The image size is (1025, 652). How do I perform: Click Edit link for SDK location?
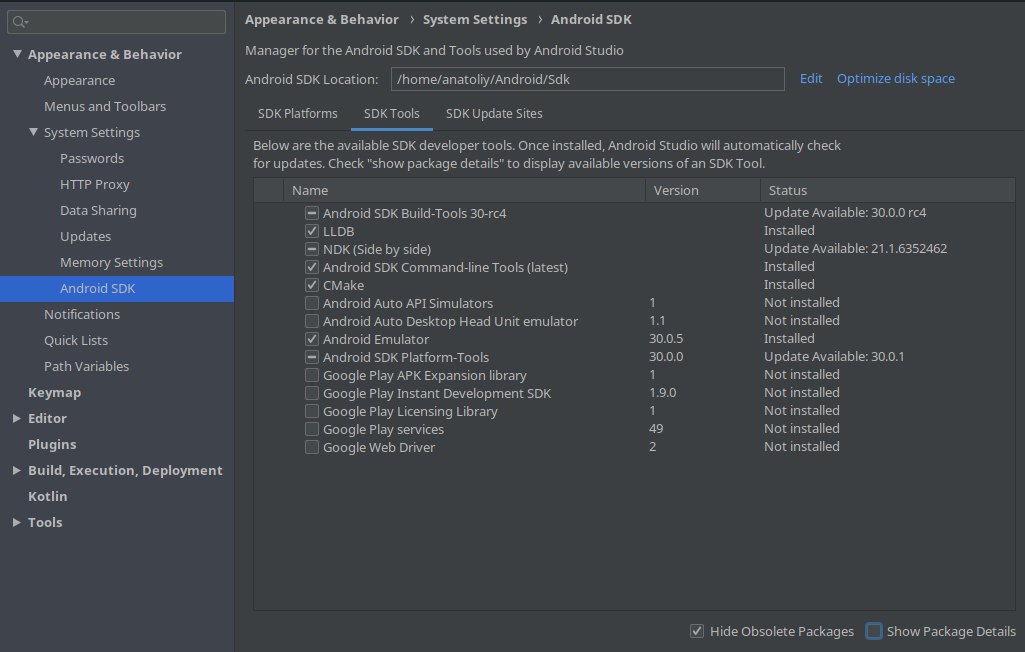click(x=811, y=78)
